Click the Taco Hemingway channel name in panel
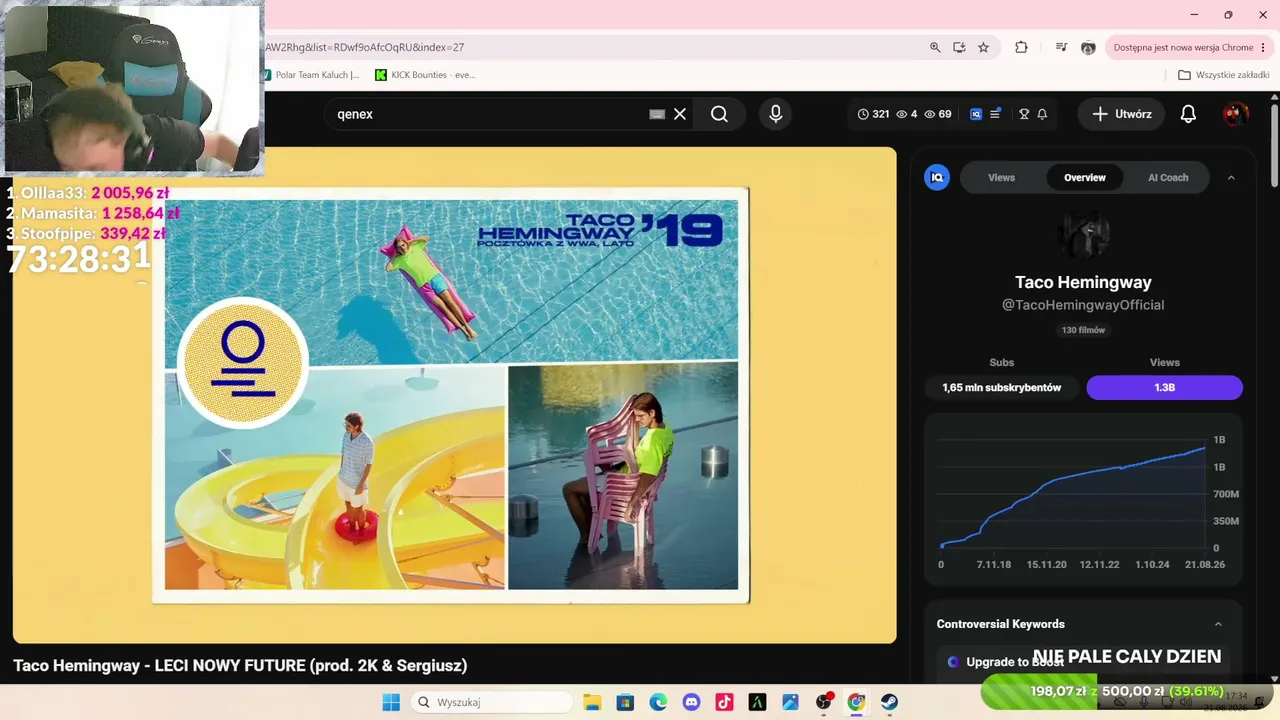This screenshot has width=1280, height=720. (1083, 283)
